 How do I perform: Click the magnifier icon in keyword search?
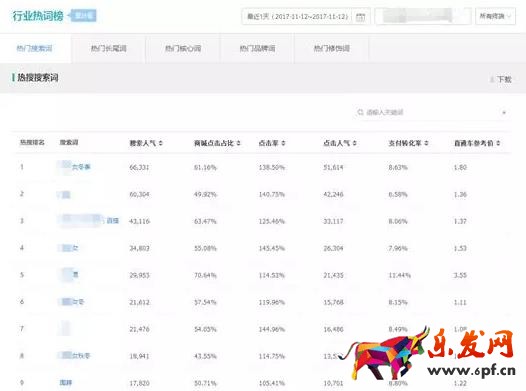pyautogui.click(x=360, y=112)
